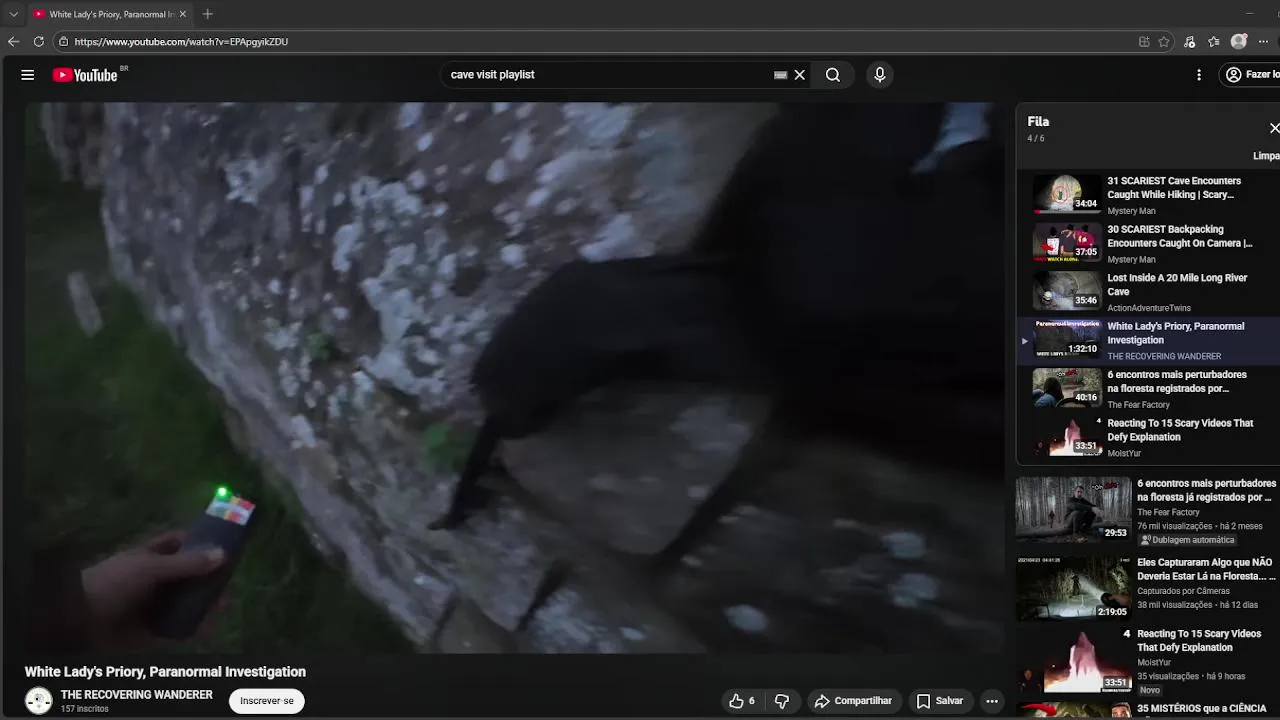Open a new browser tab
Image resolution: width=1280 pixels, height=720 pixels.
pyautogui.click(x=207, y=14)
